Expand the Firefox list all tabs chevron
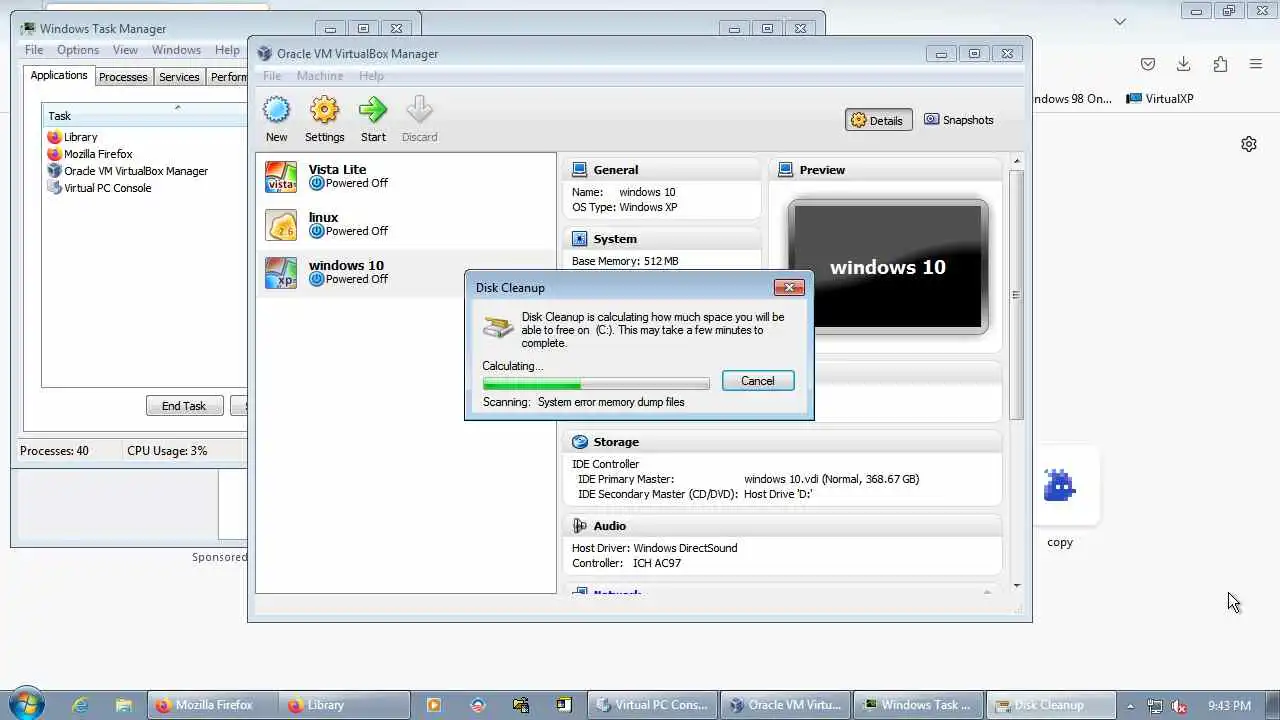1280x720 pixels. (x=1120, y=21)
